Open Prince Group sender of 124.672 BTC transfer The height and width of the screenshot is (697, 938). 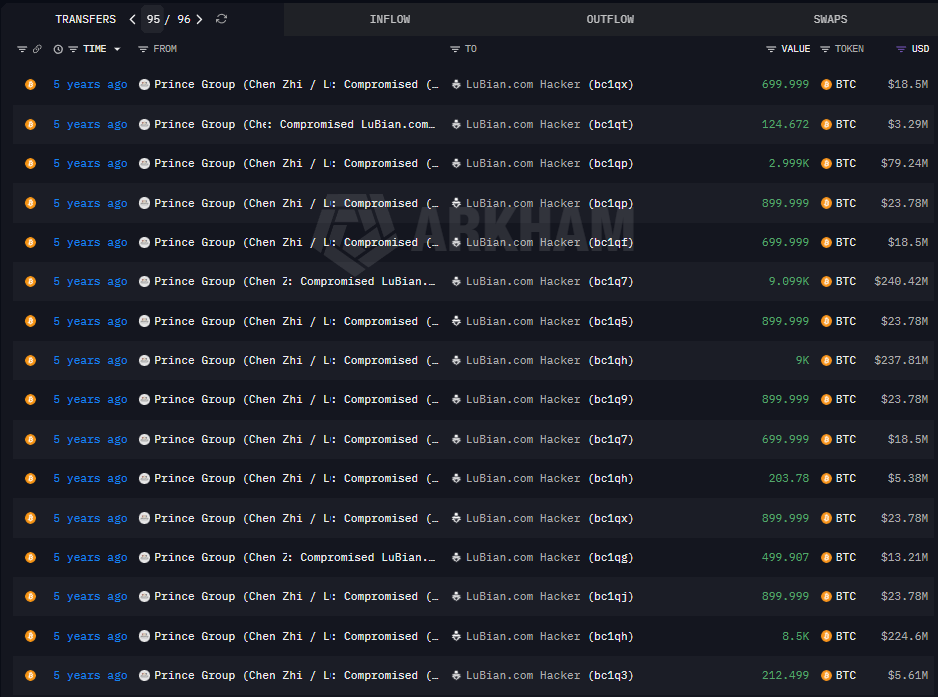pyautogui.click(x=295, y=124)
